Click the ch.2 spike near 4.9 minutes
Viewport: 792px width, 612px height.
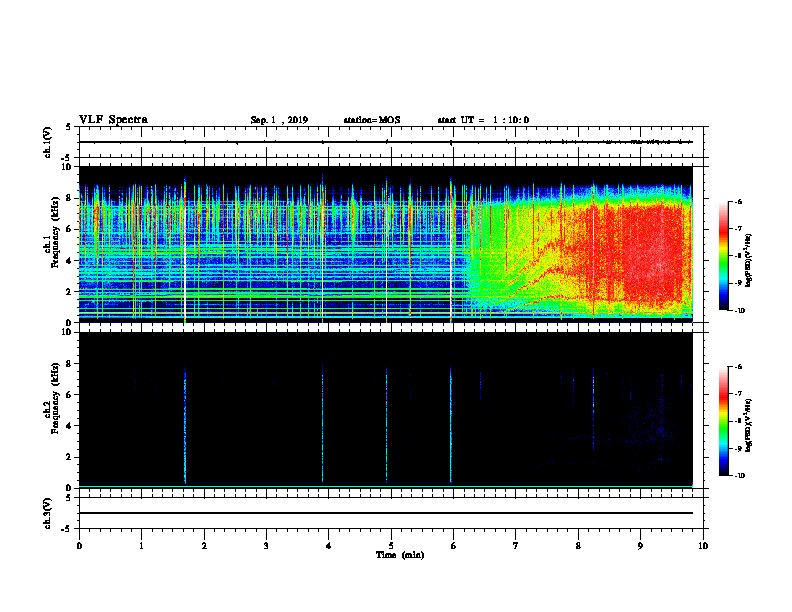[386, 425]
